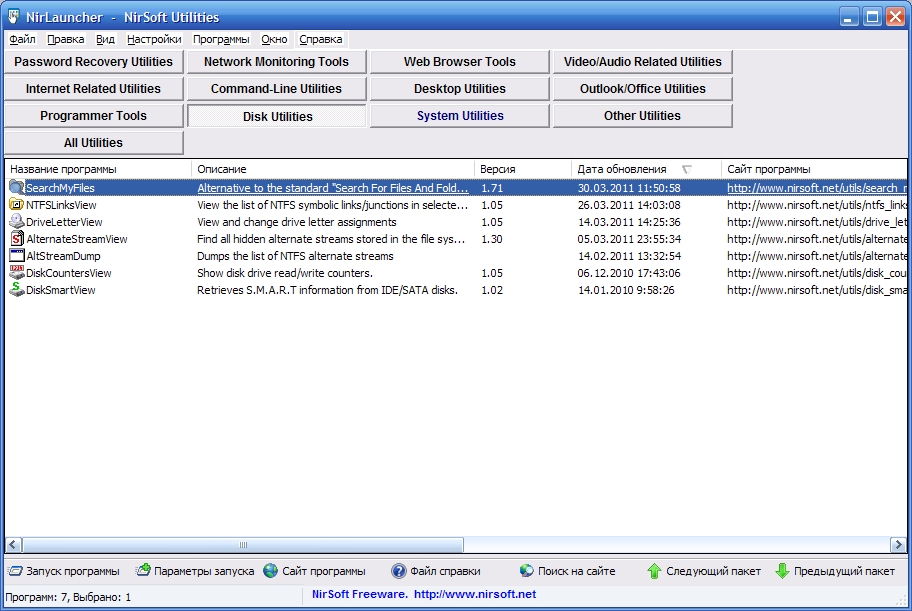Click the AltStreamDump window icon
Screen dimensions: 912x611
(x=17, y=255)
